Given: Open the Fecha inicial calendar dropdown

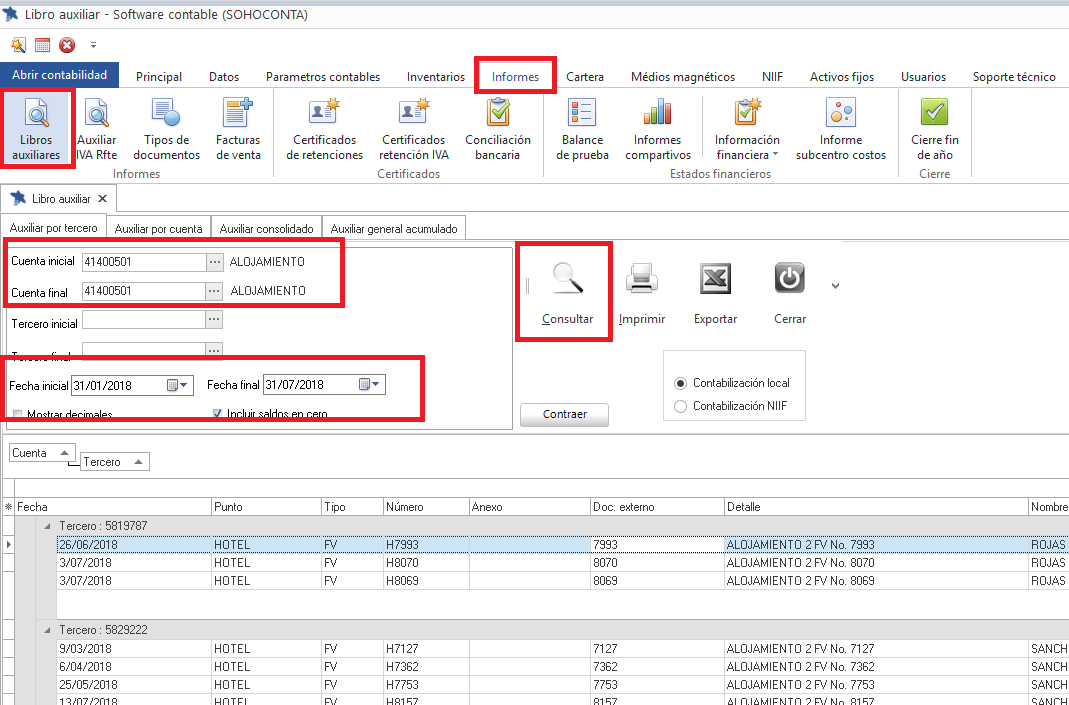Looking at the screenshot, I should pyautogui.click(x=177, y=385).
